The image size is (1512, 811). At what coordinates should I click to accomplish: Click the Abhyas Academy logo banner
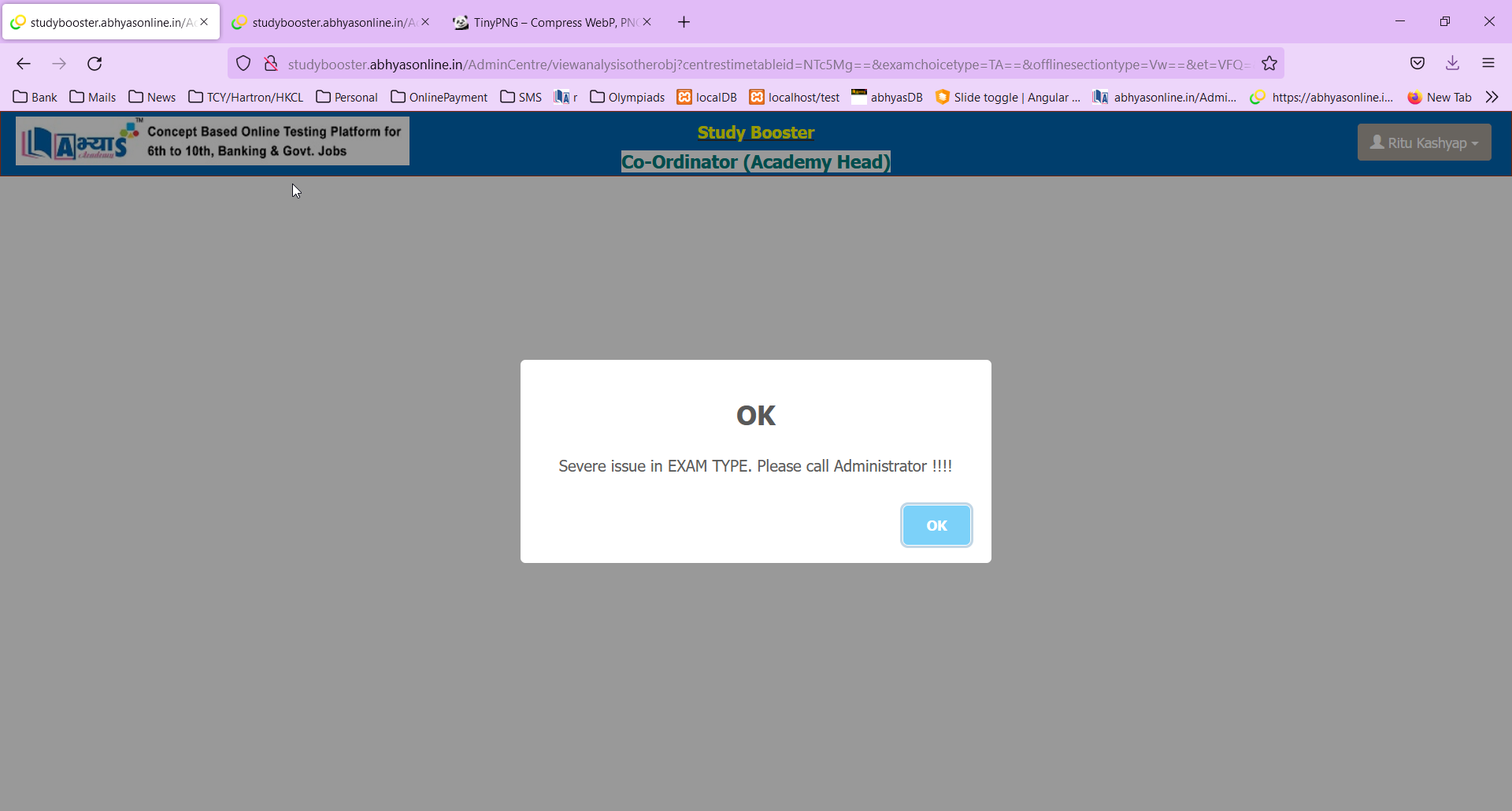(213, 142)
